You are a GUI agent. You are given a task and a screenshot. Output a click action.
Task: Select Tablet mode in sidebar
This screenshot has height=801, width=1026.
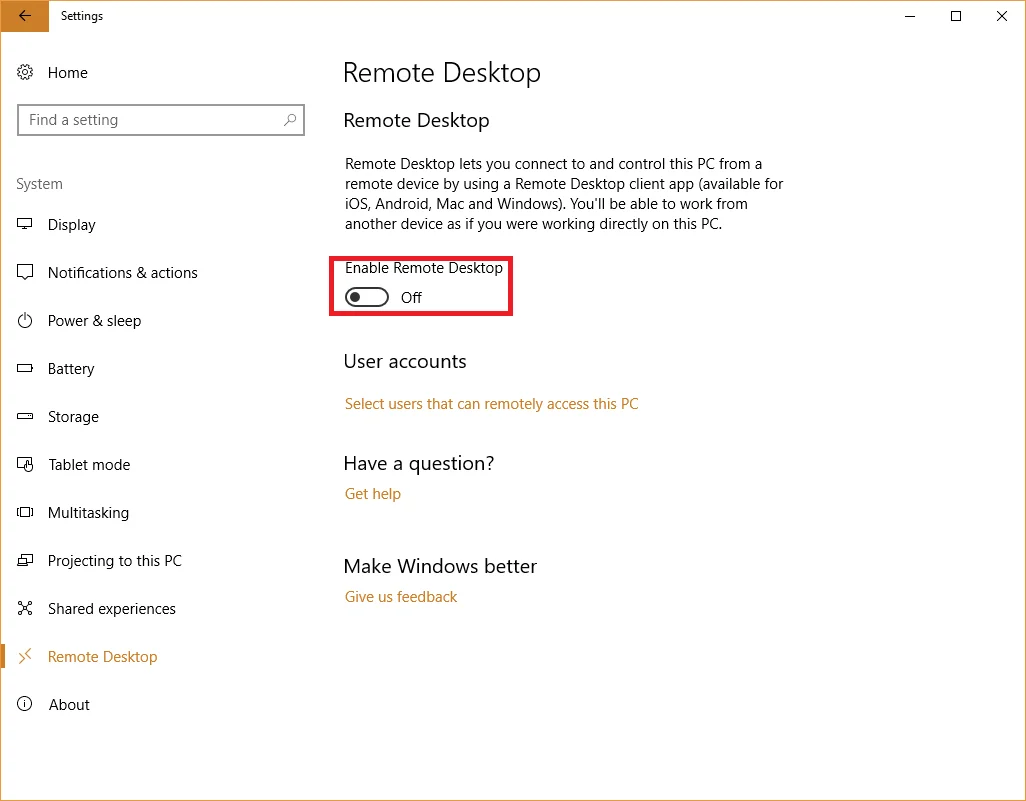89,465
